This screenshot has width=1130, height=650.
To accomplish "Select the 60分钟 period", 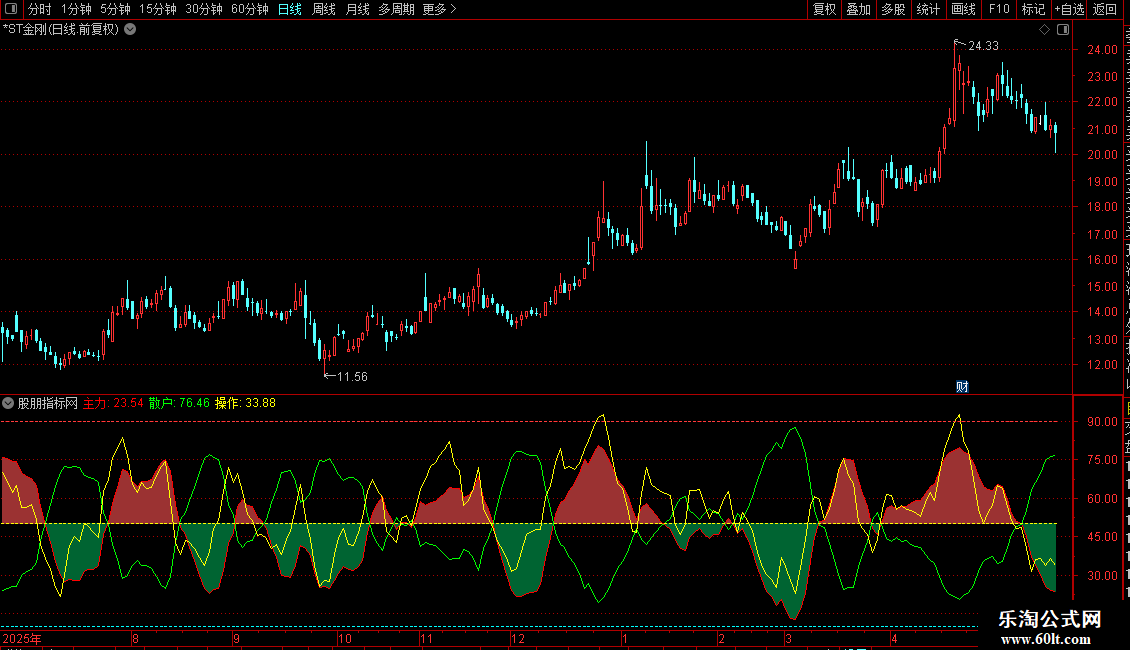I will pos(250,9).
